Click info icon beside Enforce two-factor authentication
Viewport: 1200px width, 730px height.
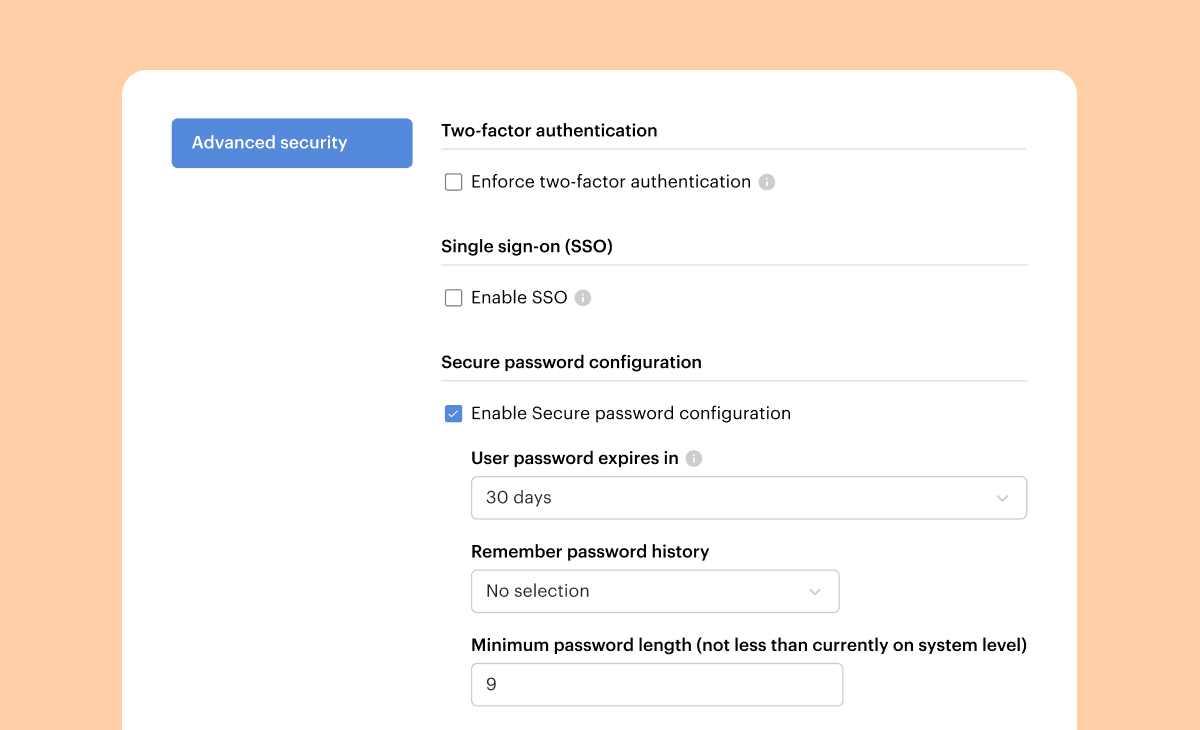click(x=767, y=182)
